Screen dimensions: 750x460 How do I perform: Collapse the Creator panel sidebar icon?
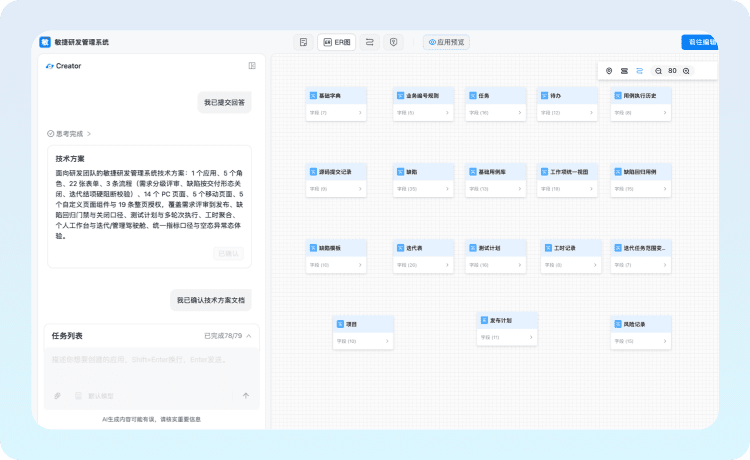click(252, 66)
